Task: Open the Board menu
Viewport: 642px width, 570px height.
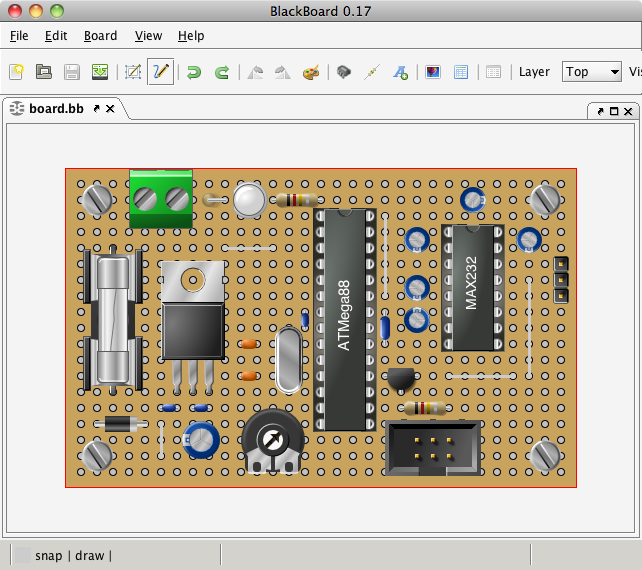Action: point(100,36)
